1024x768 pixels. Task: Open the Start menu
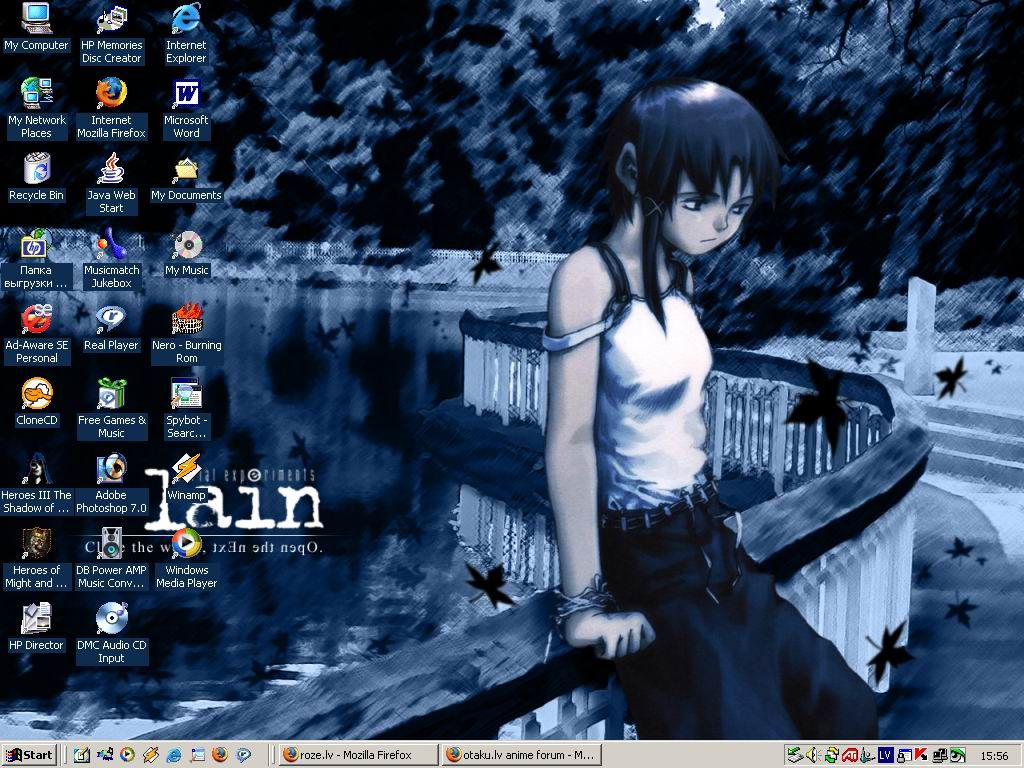(30, 755)
